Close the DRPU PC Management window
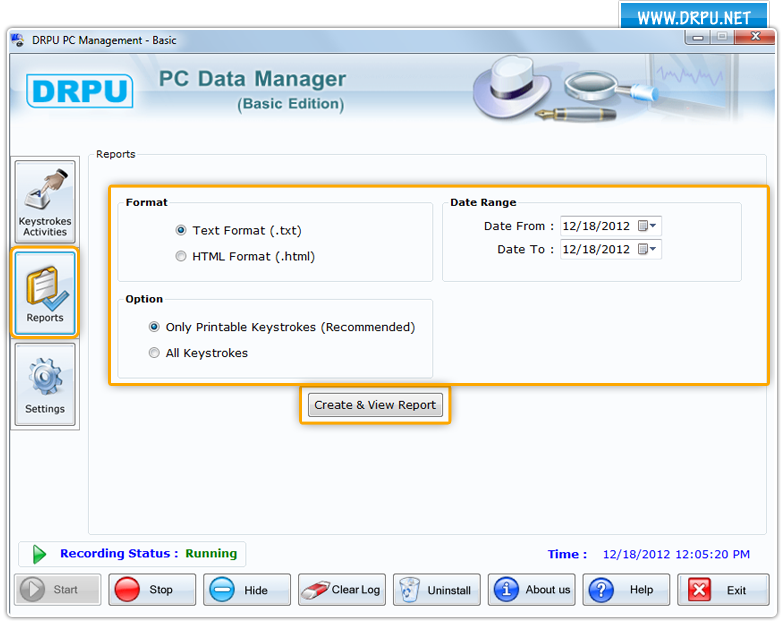Viewport: 781px width, 621px height. (755, 36)
